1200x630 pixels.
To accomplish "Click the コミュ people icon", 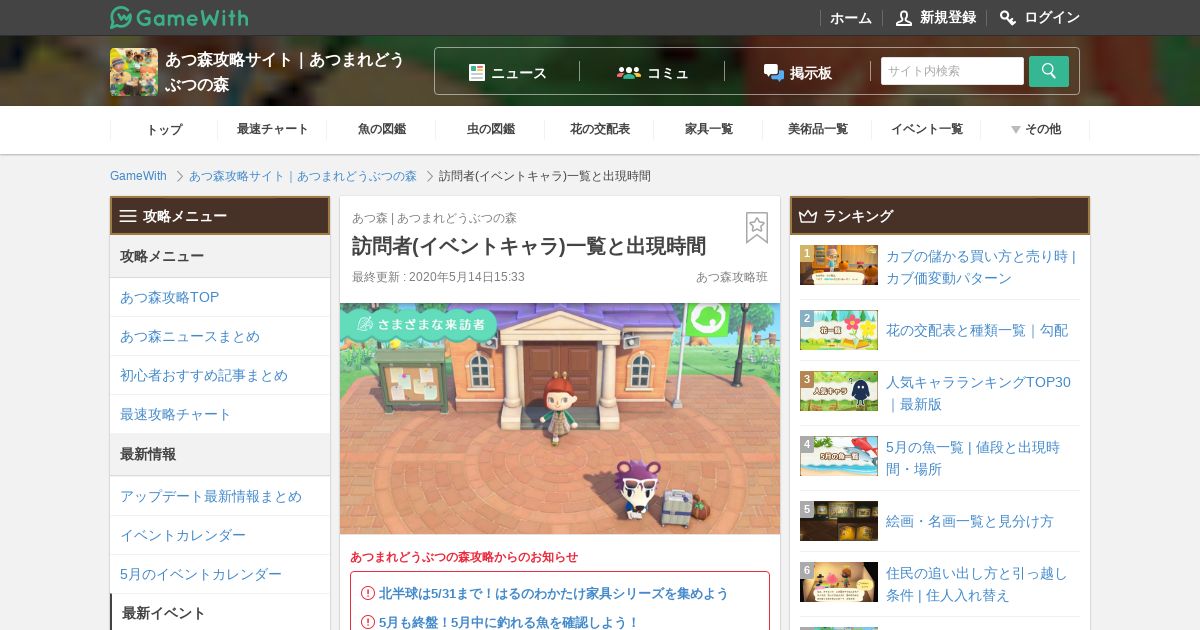I will click(x=629, y=72).
